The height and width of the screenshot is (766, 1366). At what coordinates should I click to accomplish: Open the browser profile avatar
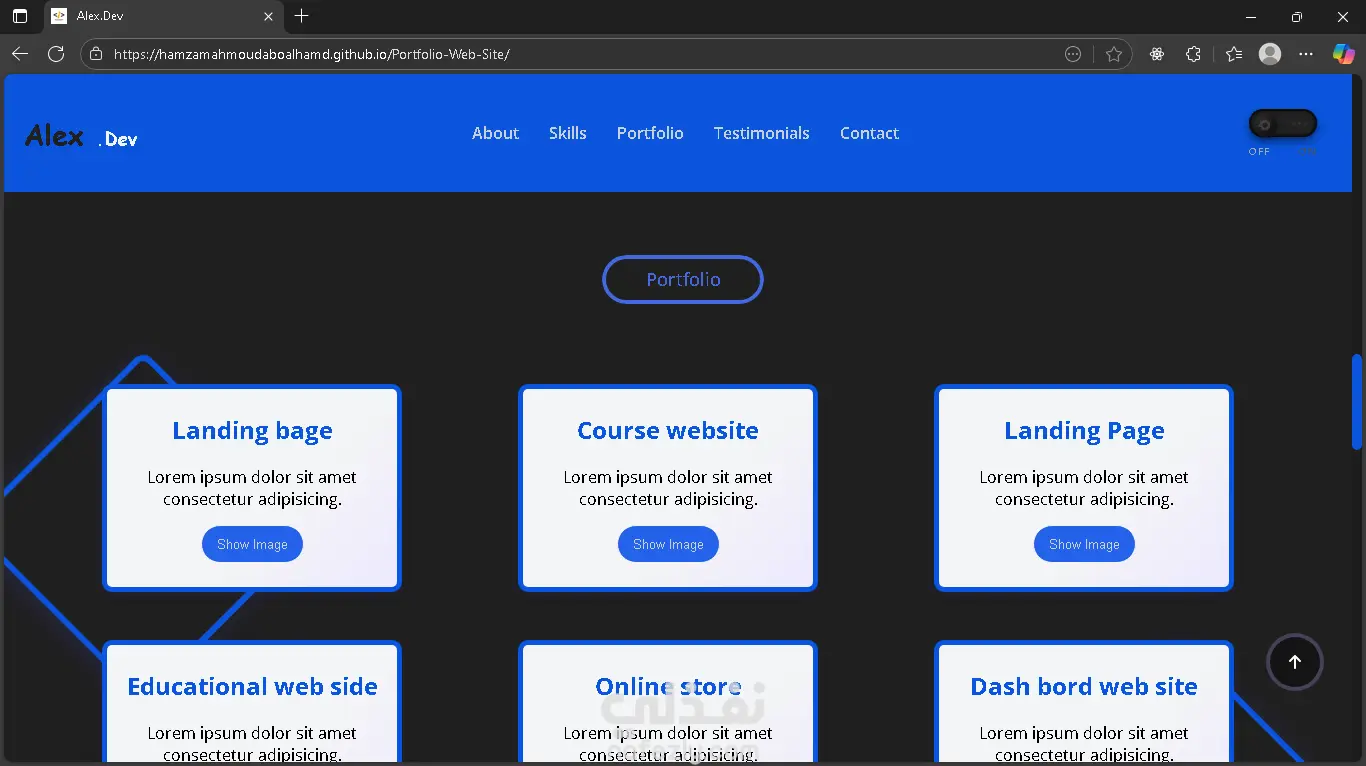(1270, 54)
